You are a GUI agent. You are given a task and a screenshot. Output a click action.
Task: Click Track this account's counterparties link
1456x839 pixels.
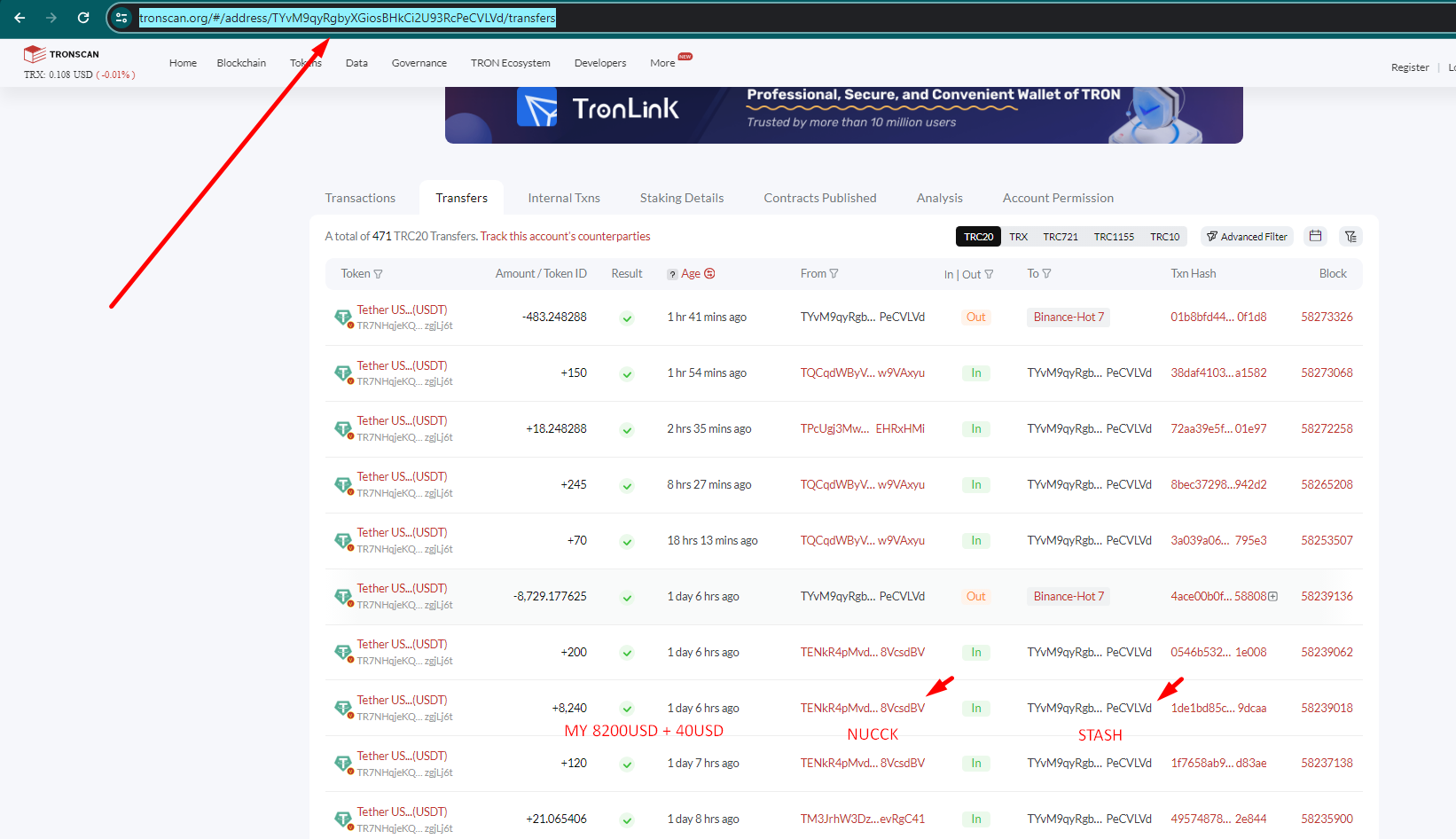point(565,237)
